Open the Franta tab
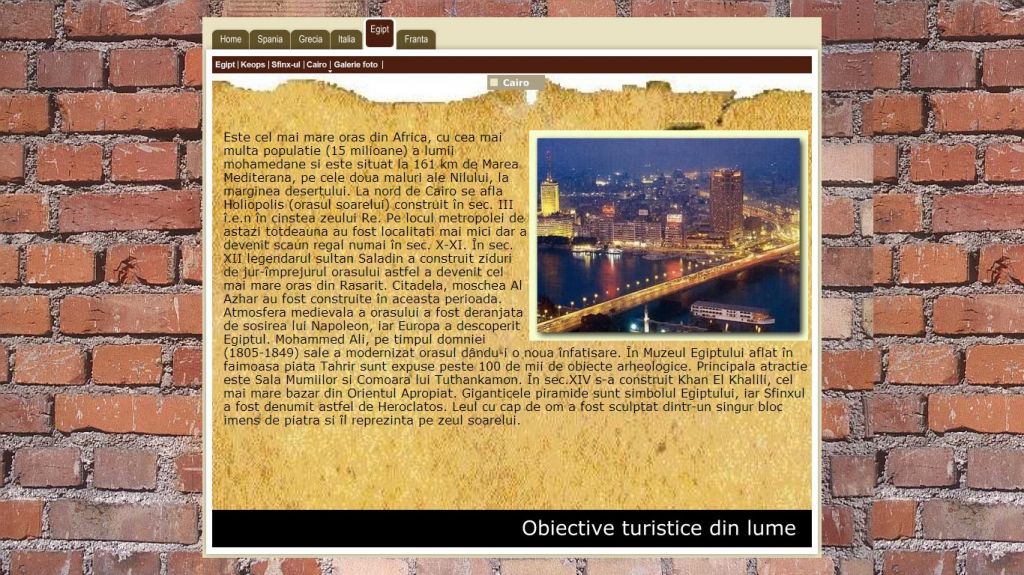Image resolution: width=1024 pixels, height=575 pixels. click(416, 40)
